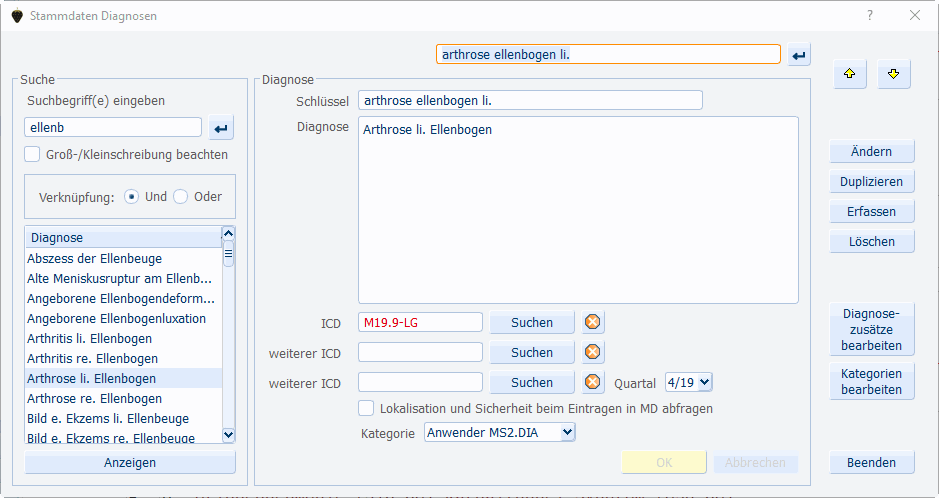The width and height of the screenshot is (939, 498).
Task: Click the second empty 'weiterer ICD' input field
Action: point(420,382)
